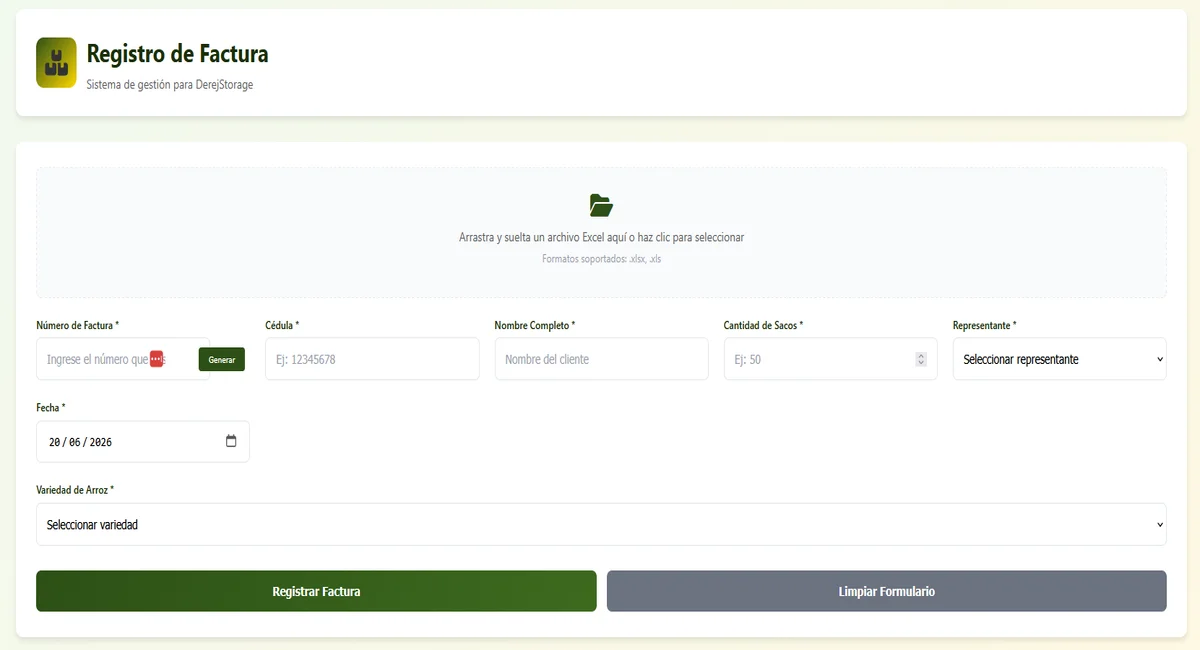
Task: Click the "Registro de Factura" heading
Action: point(178,53)
